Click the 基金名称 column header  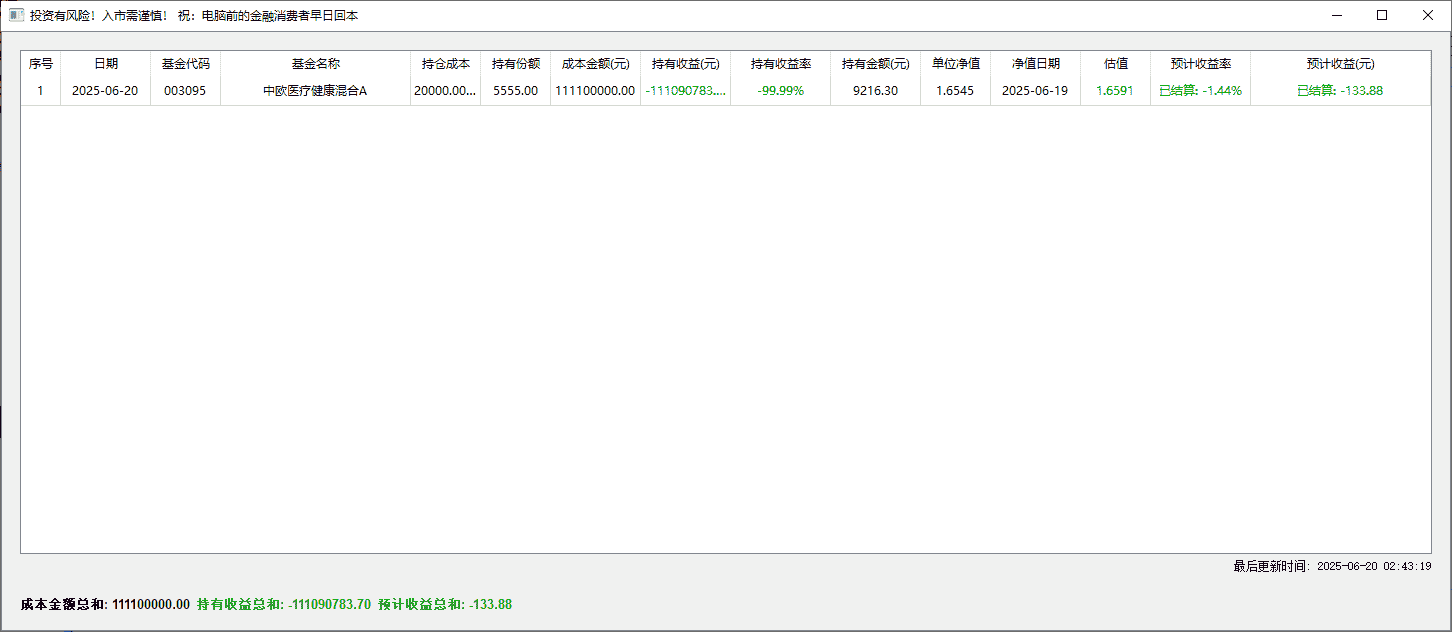314,62
